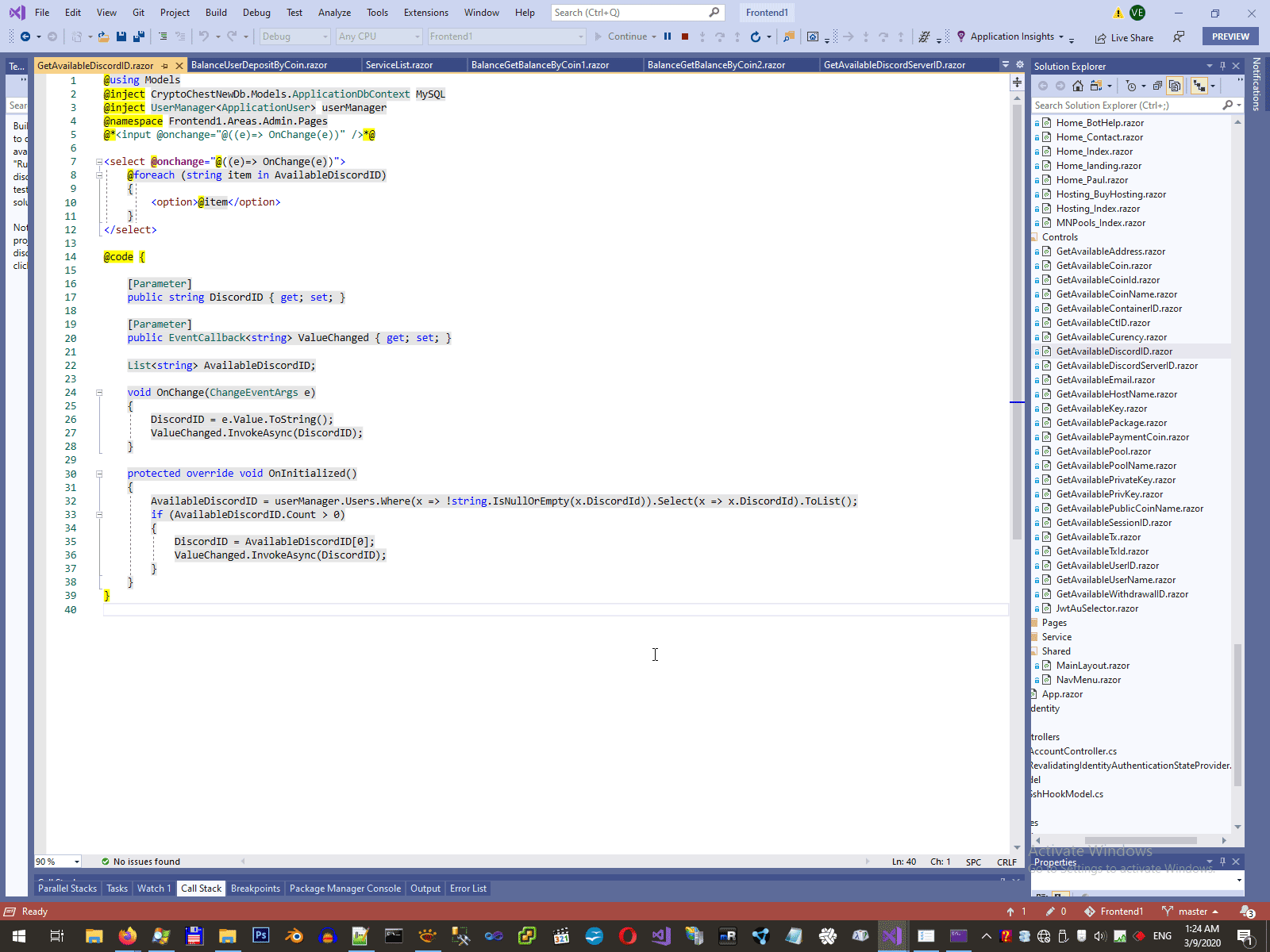Click the Application Insights lightbulb icon
This screenshot has width=1270, height=952.
click(961, 36)
